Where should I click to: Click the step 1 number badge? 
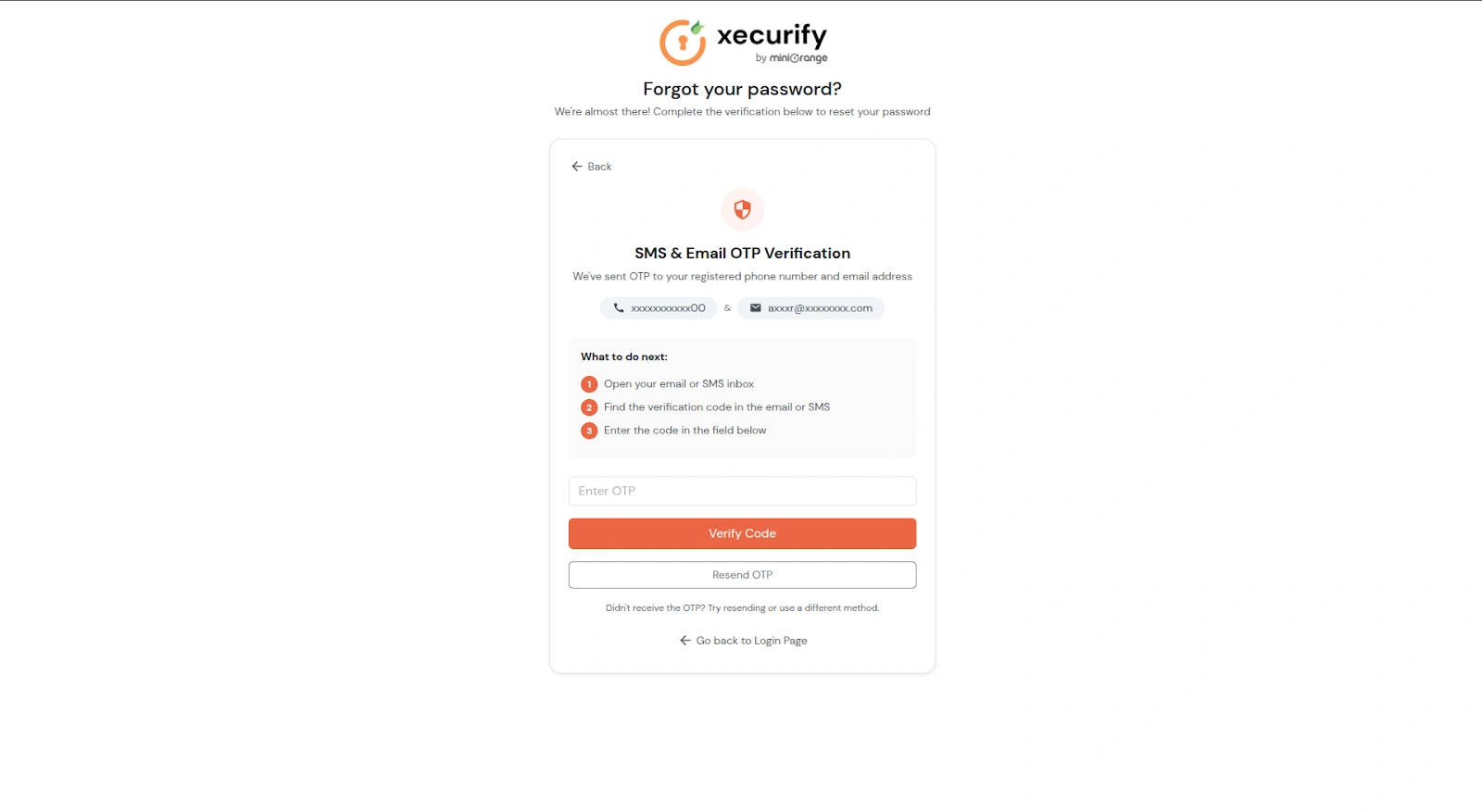point(589,384)
